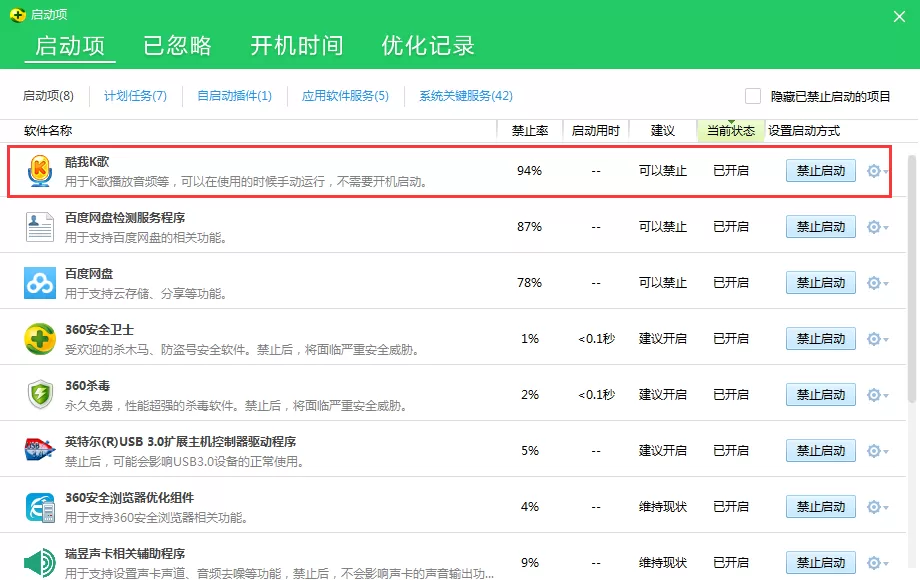Click the 360 logo in title bar
920x580 pixels.
[x=18, y=15]
